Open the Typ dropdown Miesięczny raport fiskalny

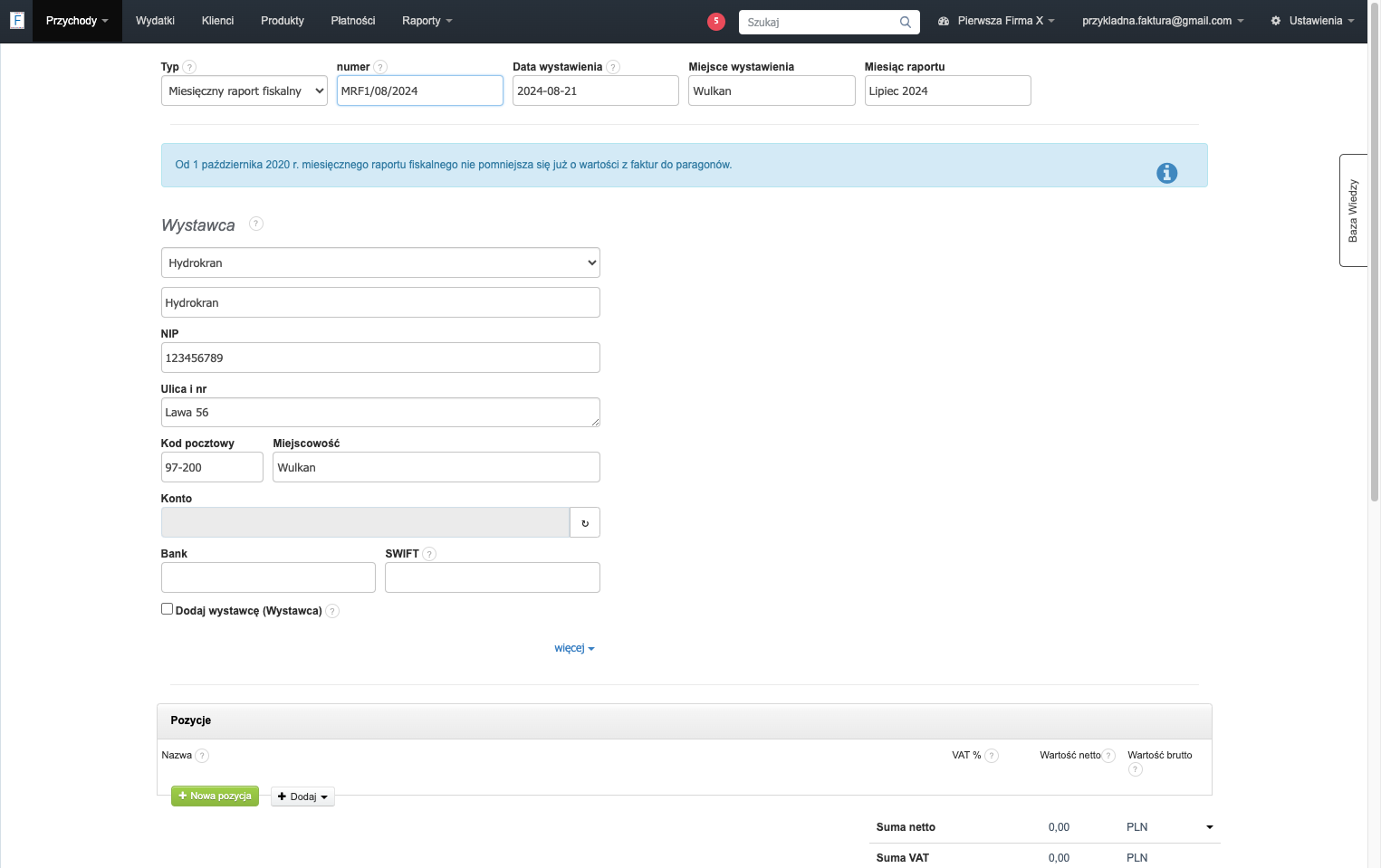pos(245,91)
